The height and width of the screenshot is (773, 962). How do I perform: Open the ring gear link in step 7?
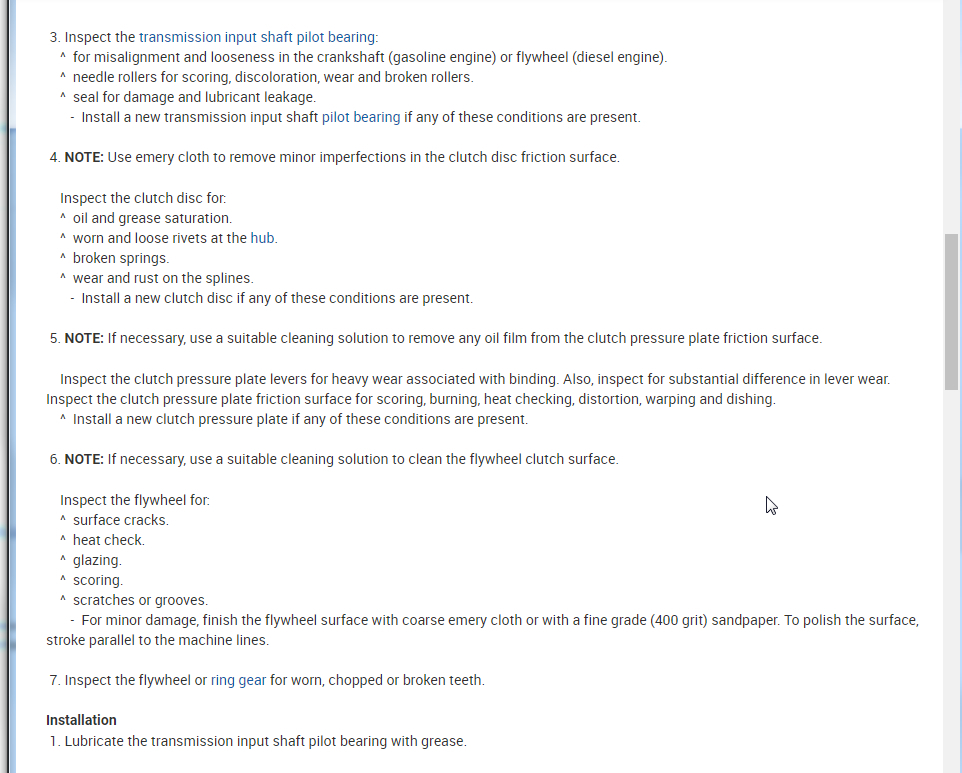[x=238, y=680]
